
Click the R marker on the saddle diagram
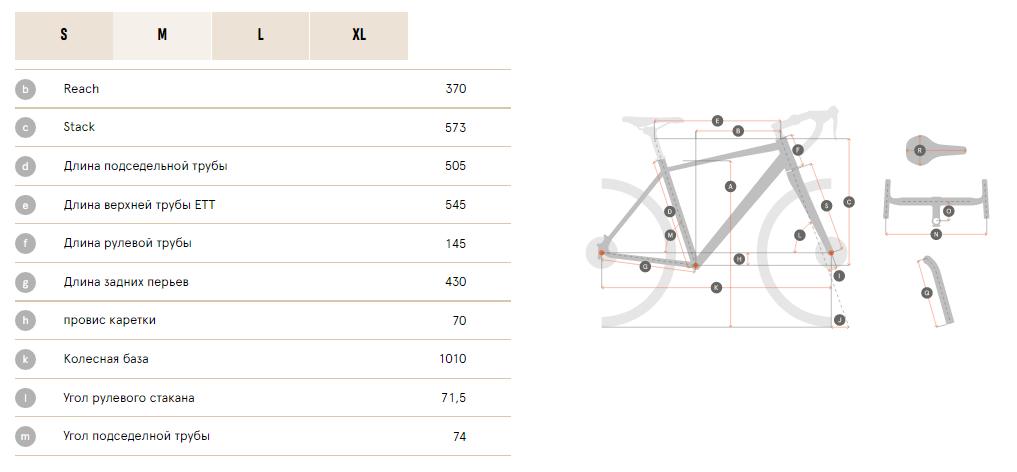coord(919,150)
